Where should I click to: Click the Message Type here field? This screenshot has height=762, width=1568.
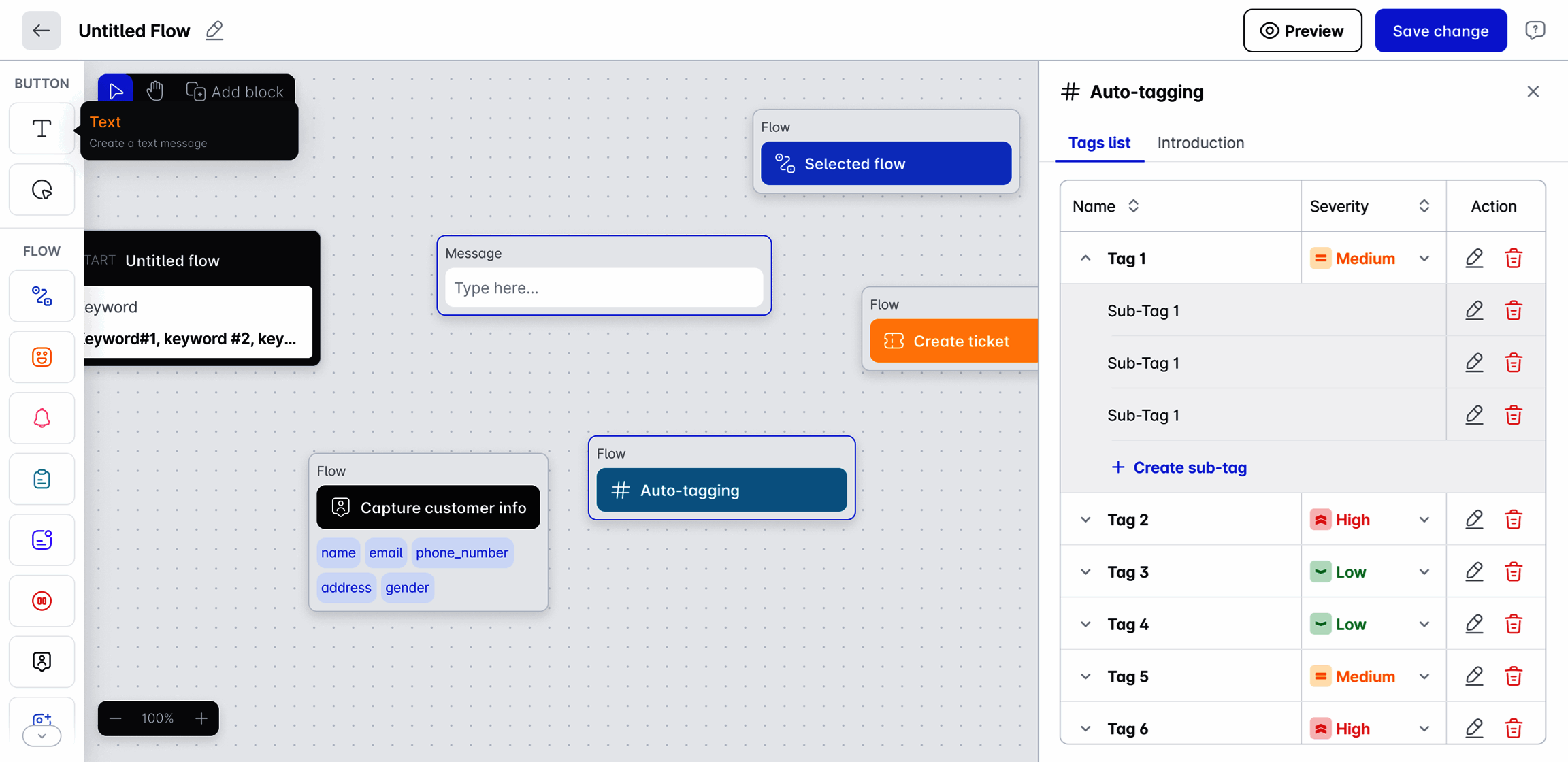click(x=603, y=288)
